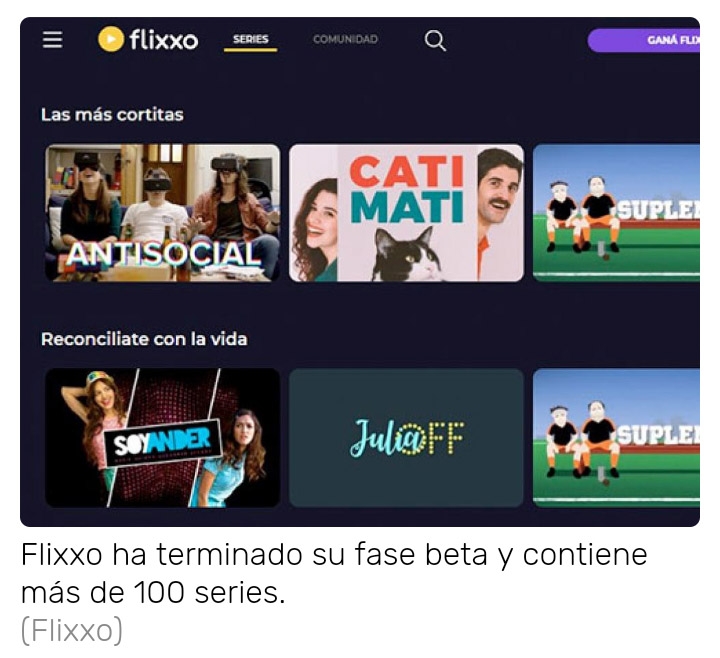Click the Flixxo yellow play logo

click(x=111, y=39)
